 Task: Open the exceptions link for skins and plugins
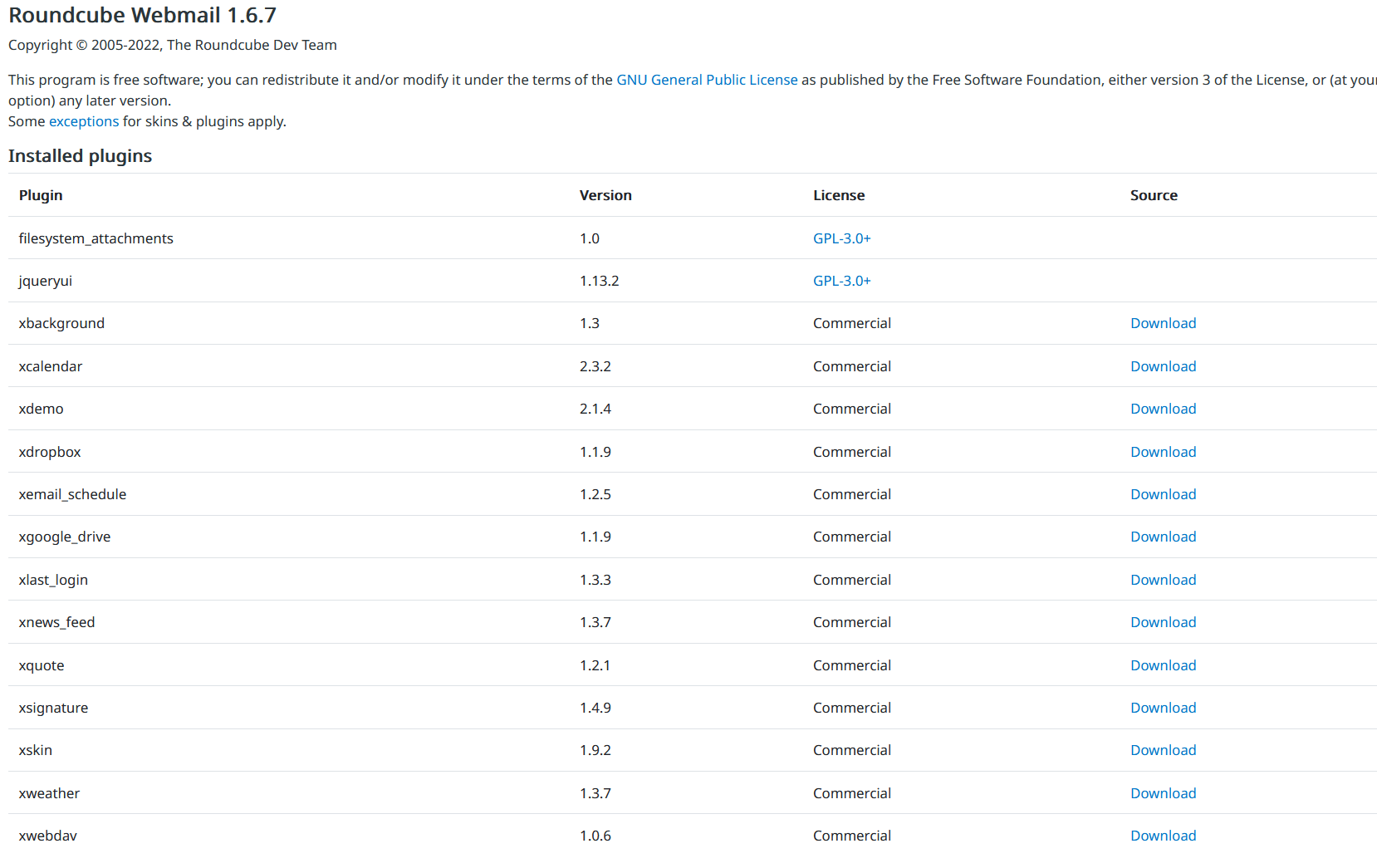(x=84, y=121)
